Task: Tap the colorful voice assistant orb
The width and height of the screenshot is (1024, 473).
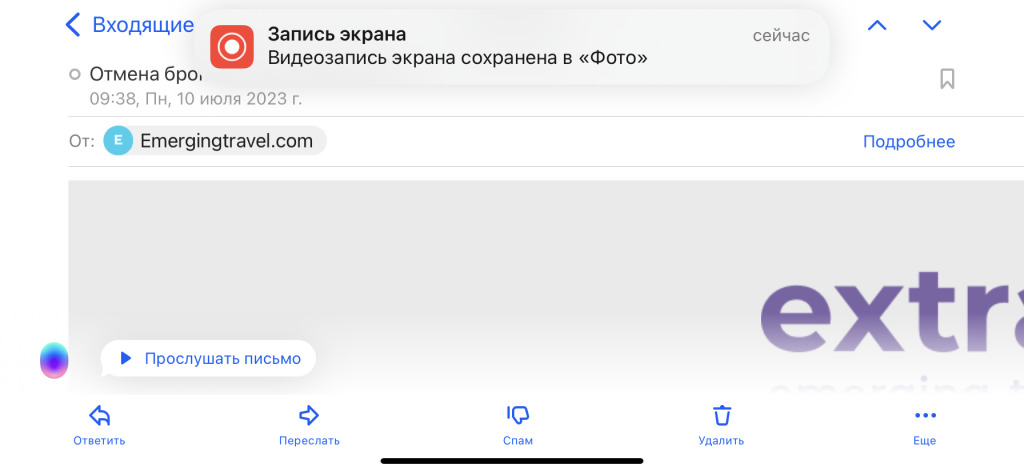Action: pos(54,360)
